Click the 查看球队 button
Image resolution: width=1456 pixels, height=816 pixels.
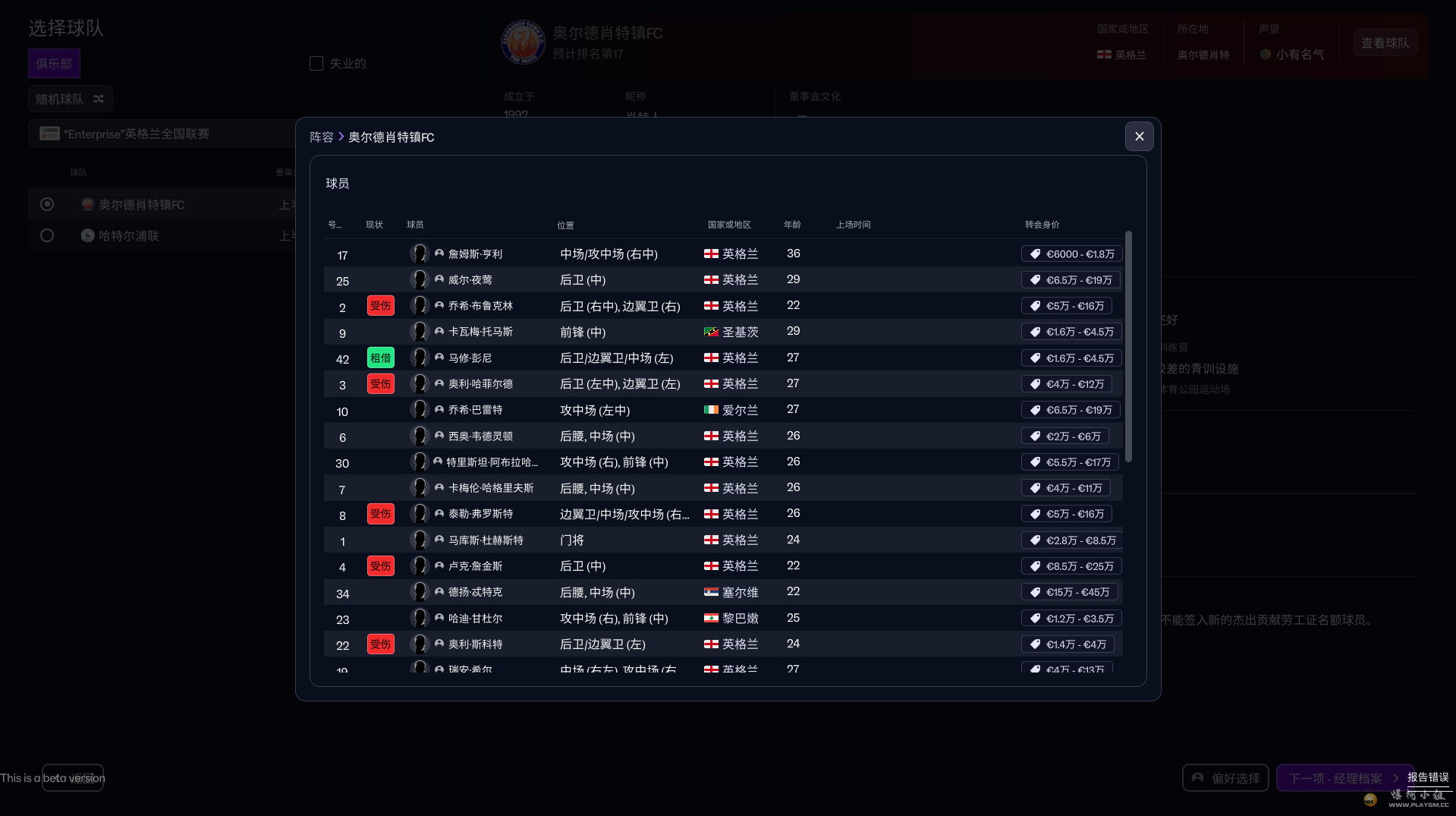click(1385, 43)
